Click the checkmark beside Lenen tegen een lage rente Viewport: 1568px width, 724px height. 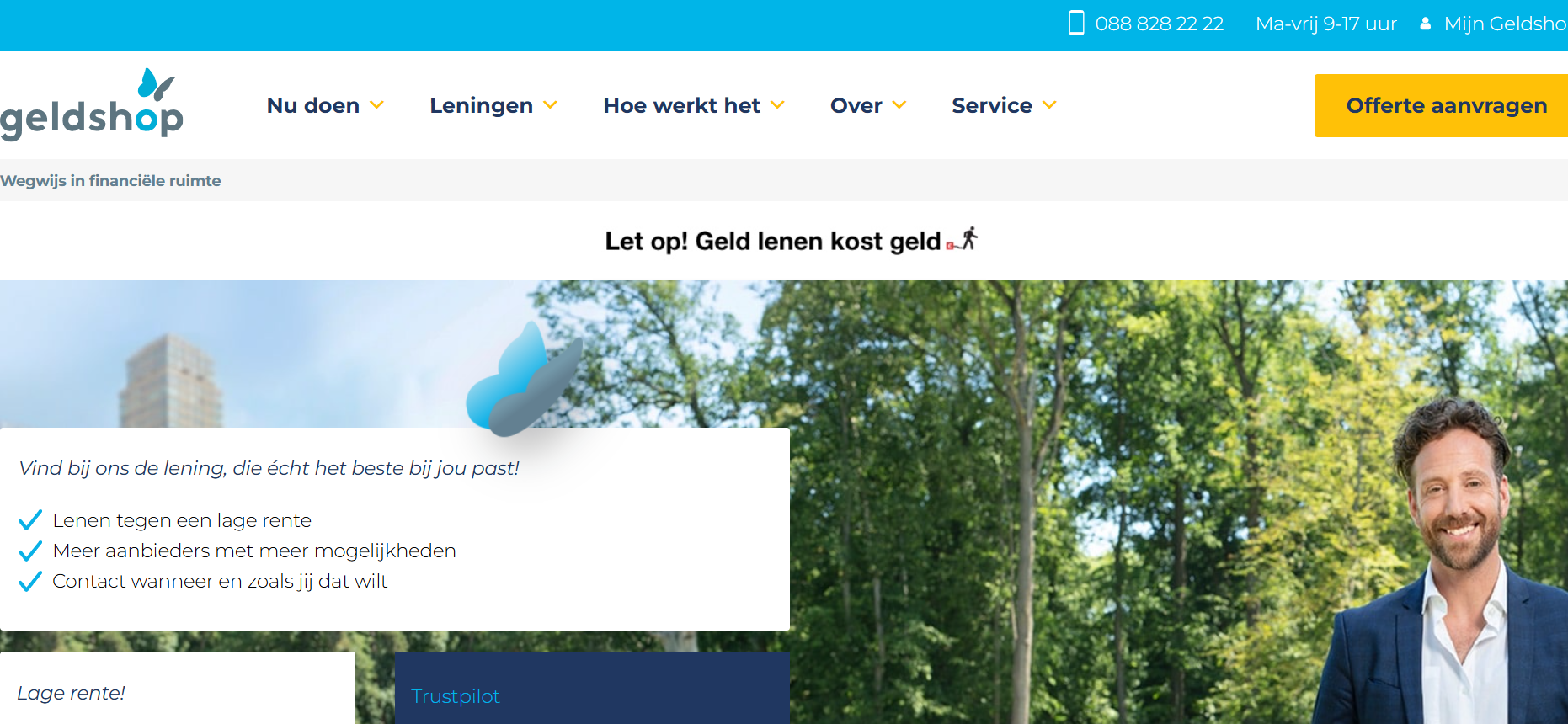pos(30,520)
